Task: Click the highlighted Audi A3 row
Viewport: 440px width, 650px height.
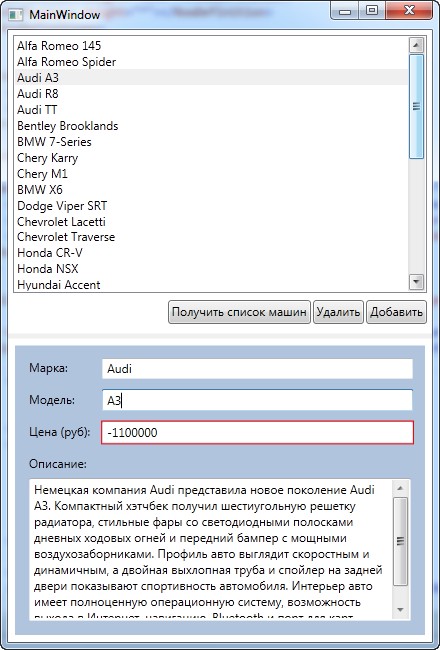Action: click(211, 78)
